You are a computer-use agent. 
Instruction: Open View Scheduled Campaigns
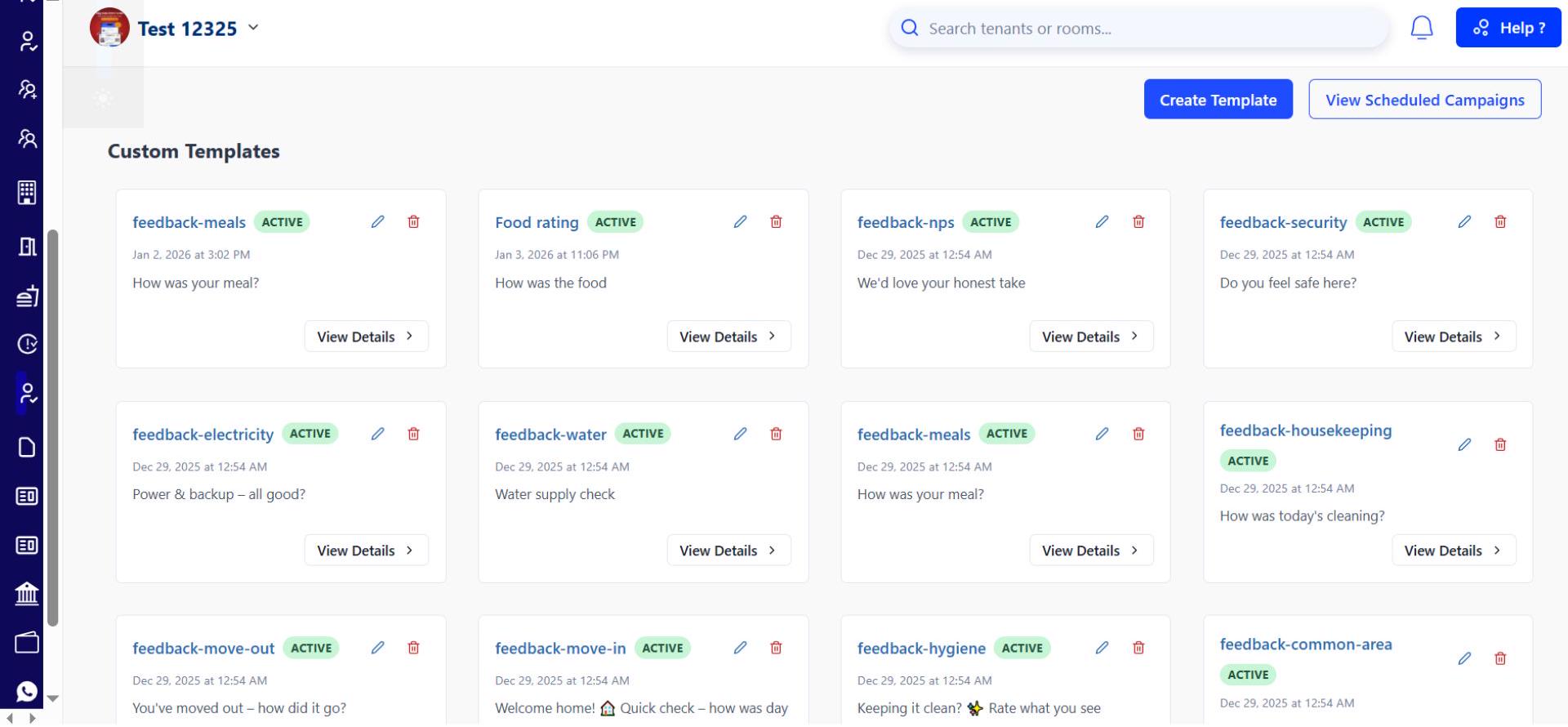coord(1424,100)
